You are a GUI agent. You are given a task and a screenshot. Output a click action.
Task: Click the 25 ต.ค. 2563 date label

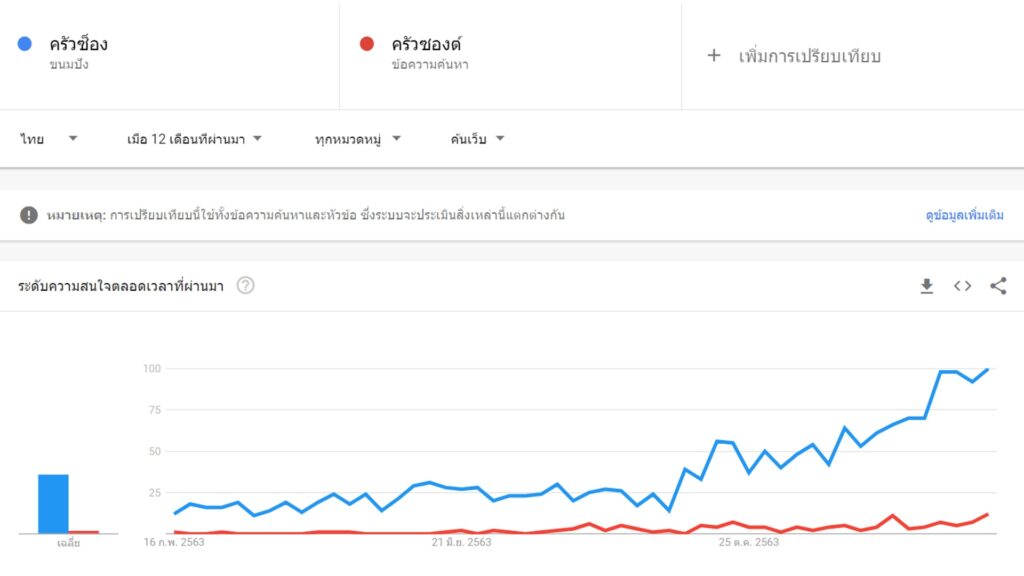[748, 542]
